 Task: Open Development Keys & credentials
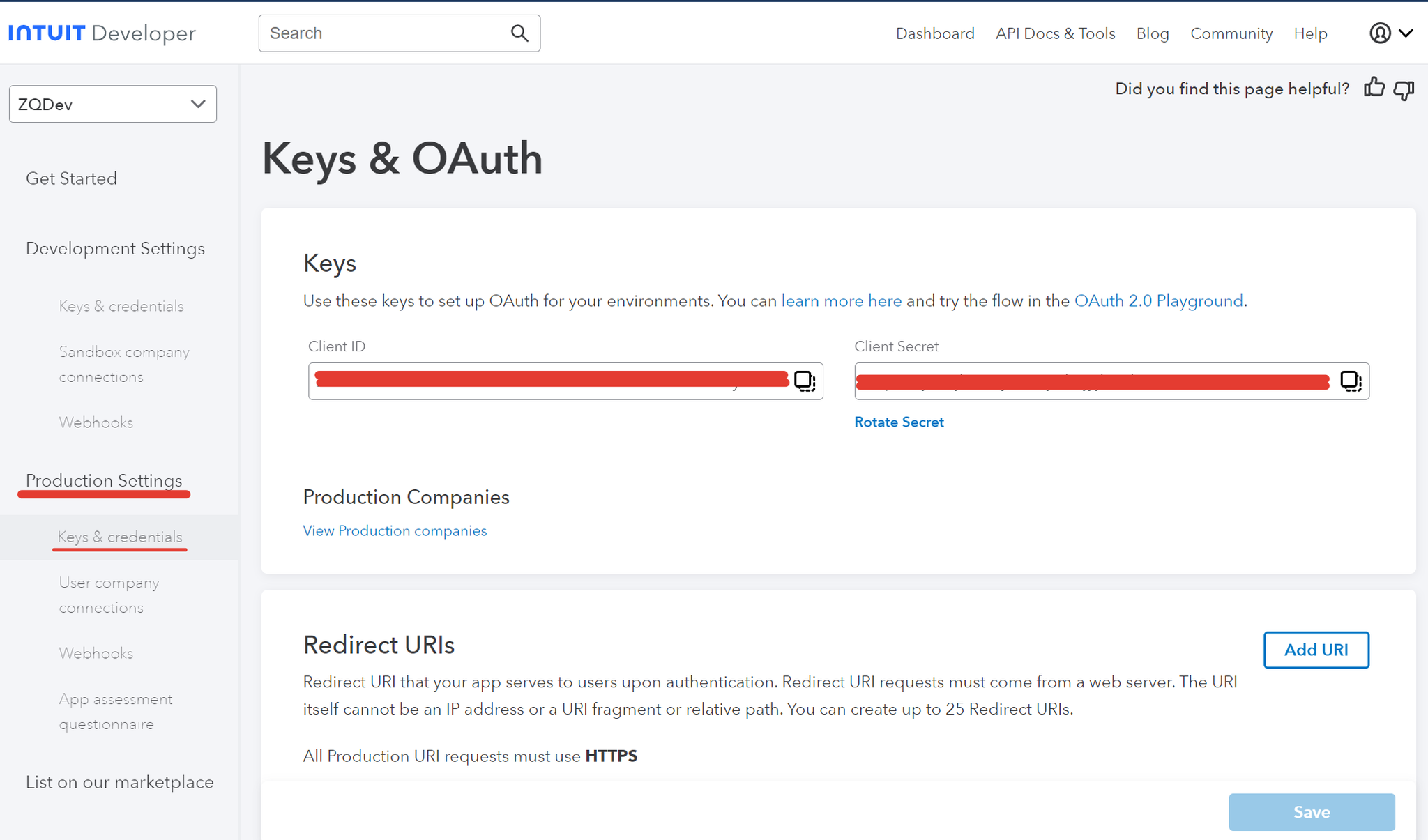point(121,306)
